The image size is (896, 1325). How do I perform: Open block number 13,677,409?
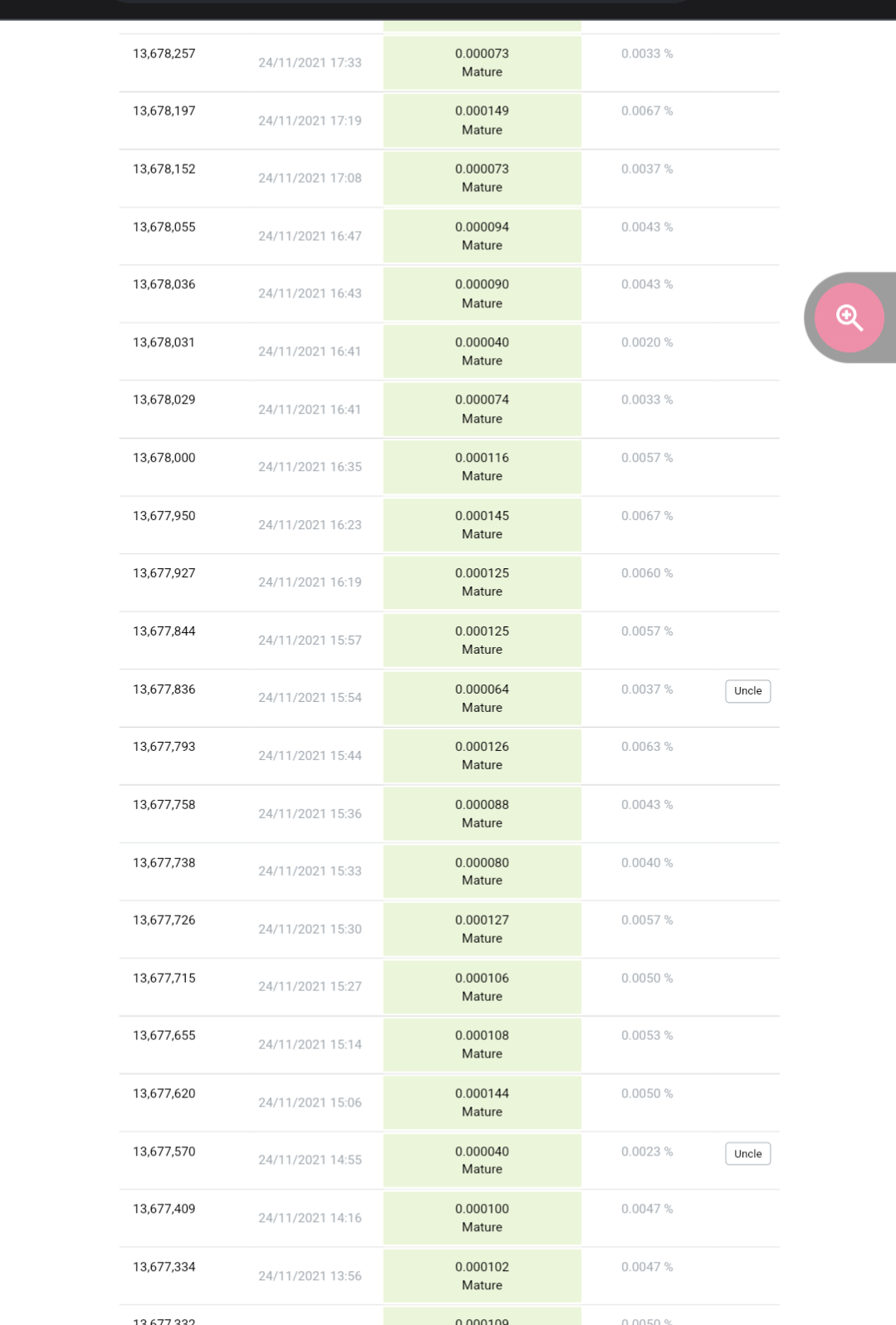pos(164,1209)
